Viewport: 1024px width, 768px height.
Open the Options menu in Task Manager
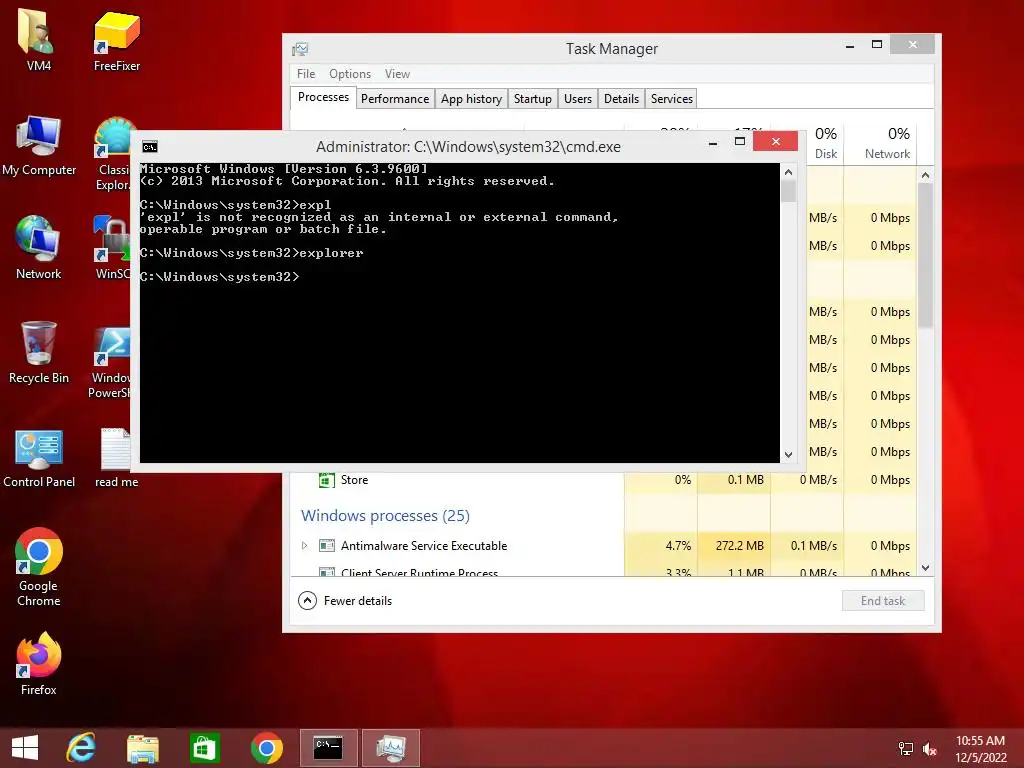pyautogui.click(x=349, y=74)
